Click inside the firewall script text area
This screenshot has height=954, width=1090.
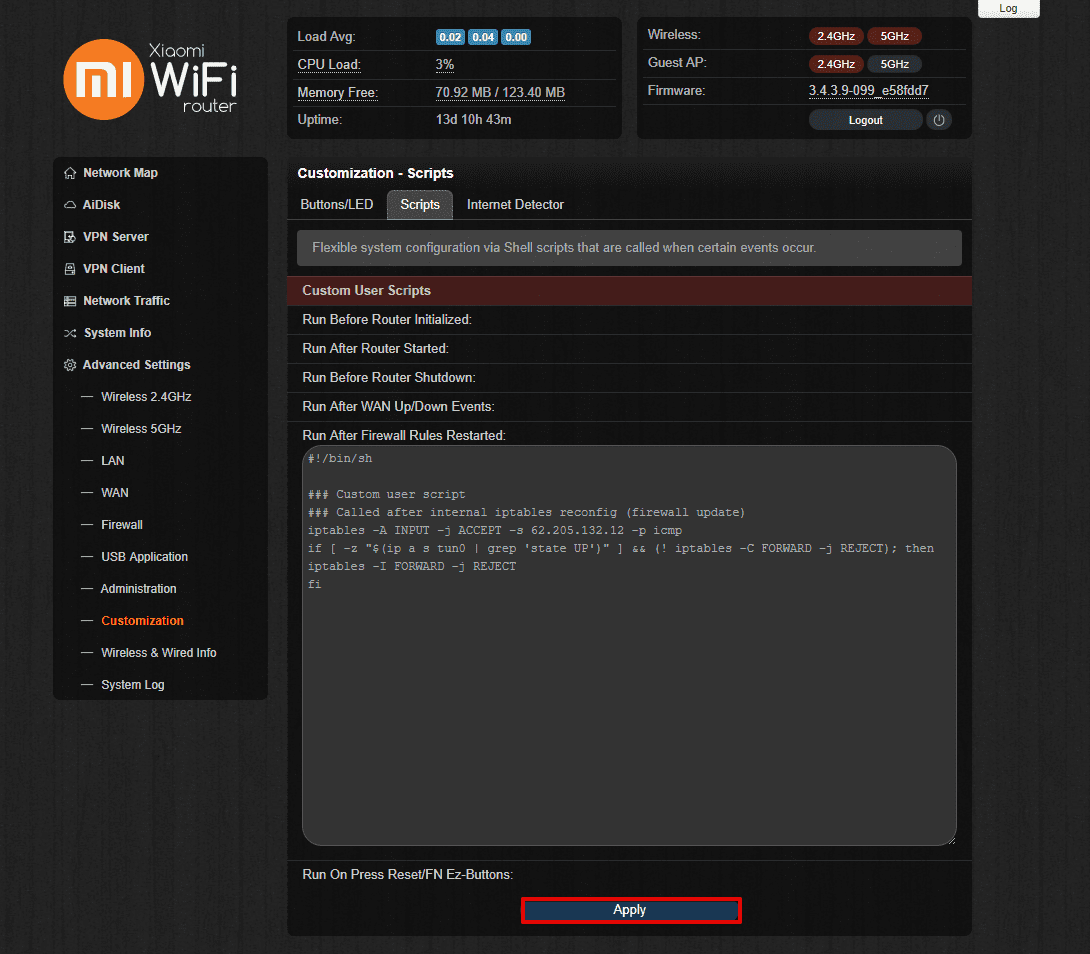click(x=628, y=640)
